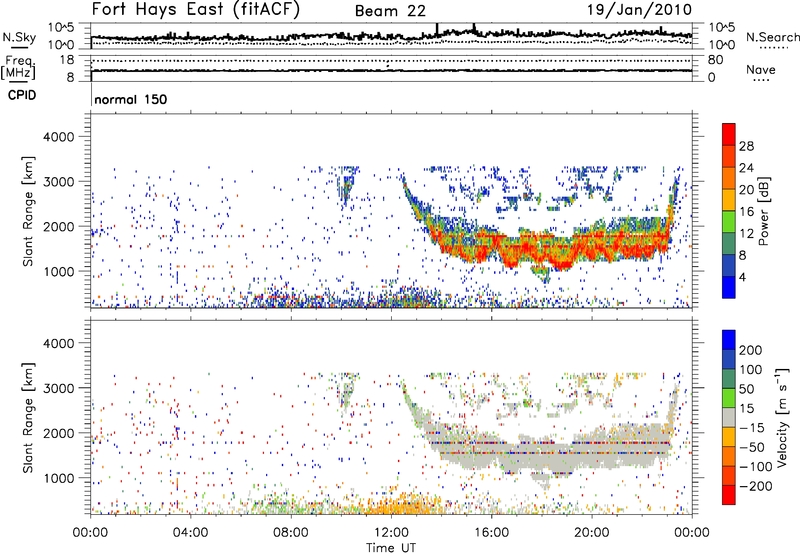The width and height of the screenshot is (800, 554).
Task: Click the '1000' tick of the velocity panel
Action: click(x=58, y=478)
